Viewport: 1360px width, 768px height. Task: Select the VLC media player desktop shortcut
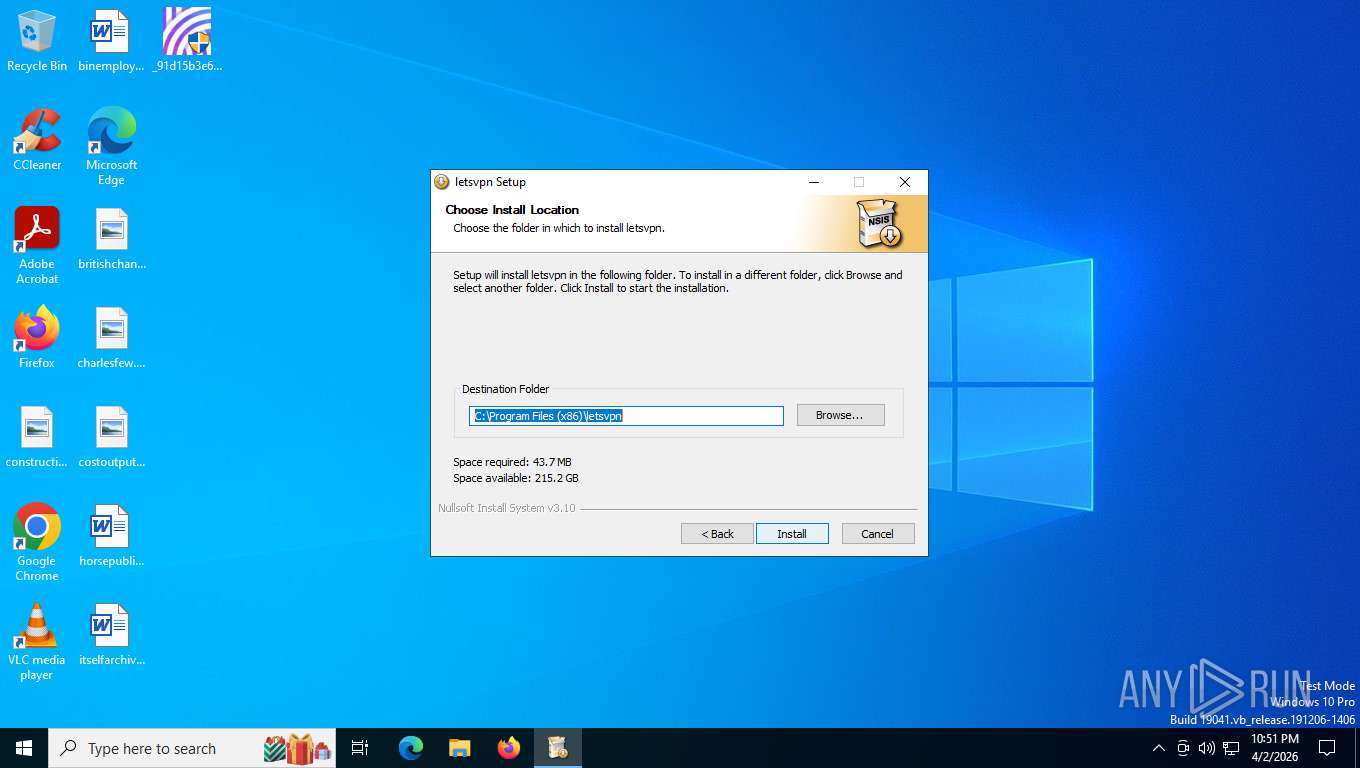coord(37,641)
